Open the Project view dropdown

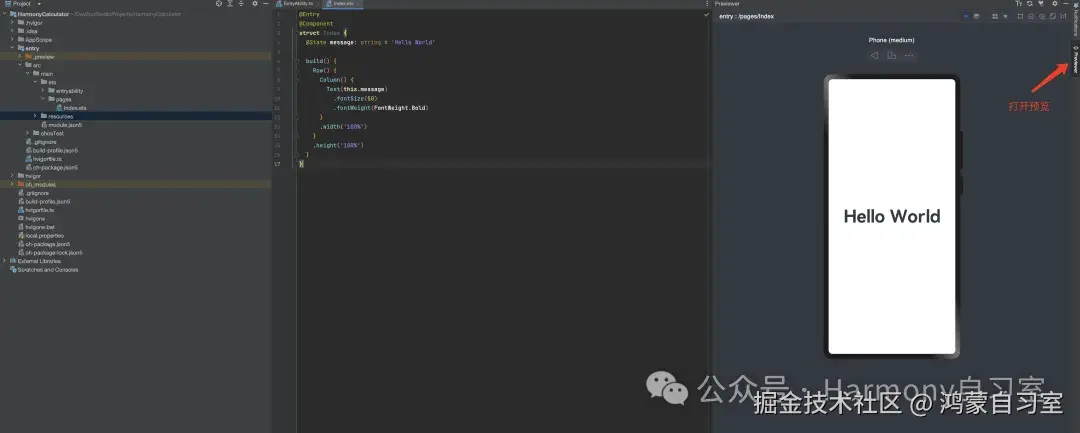39,3
